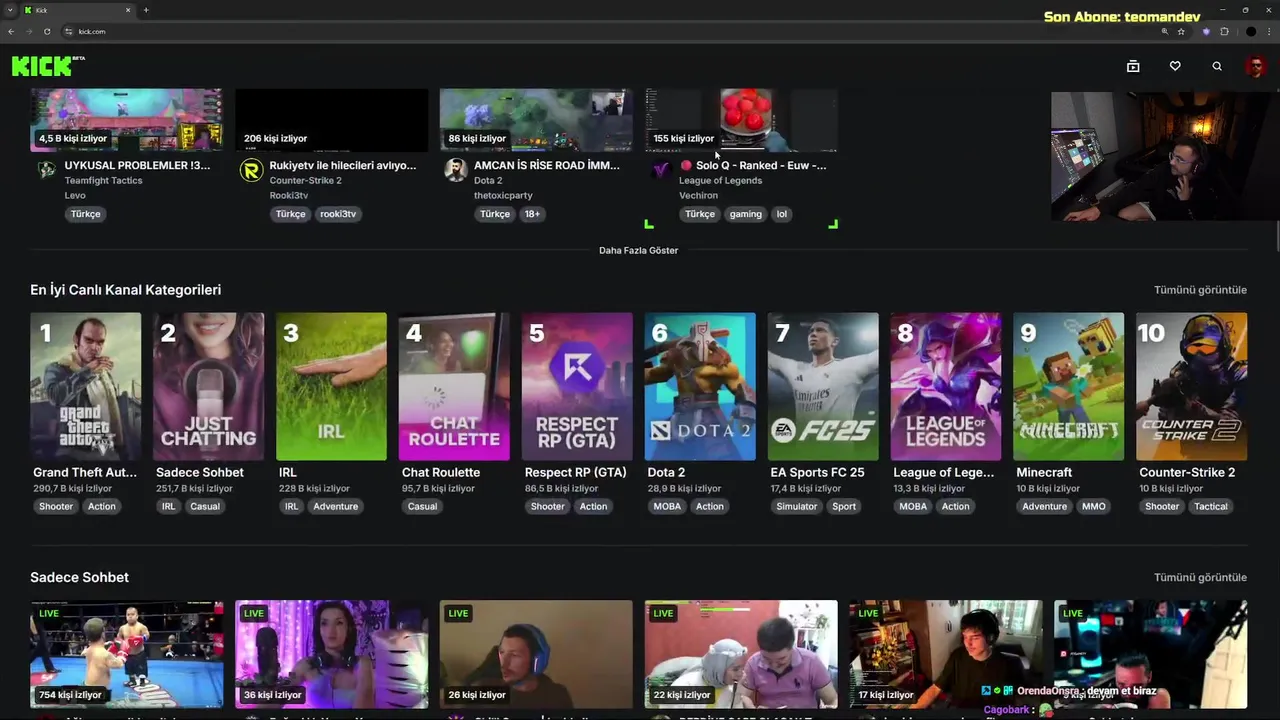Open browser extensions puzzle icon
Viewport: 1280px width, 720px height.
pos(1224,31)
